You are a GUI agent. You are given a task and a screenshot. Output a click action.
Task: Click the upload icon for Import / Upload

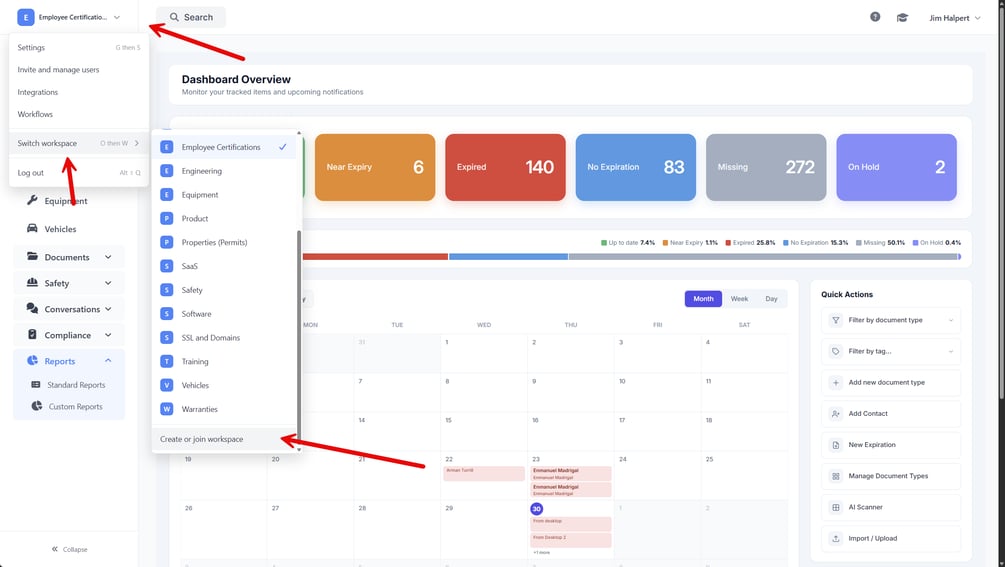click(836, 538)
